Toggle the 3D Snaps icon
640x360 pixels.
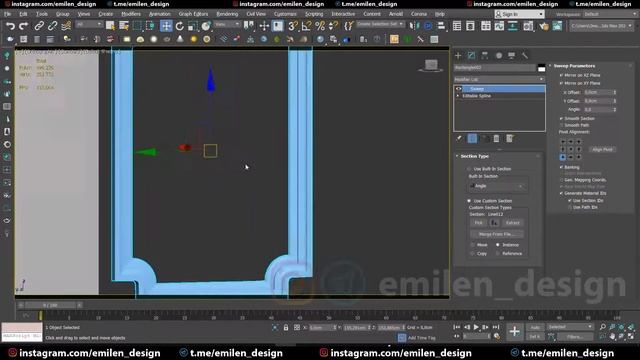click(x=293, y=26)
